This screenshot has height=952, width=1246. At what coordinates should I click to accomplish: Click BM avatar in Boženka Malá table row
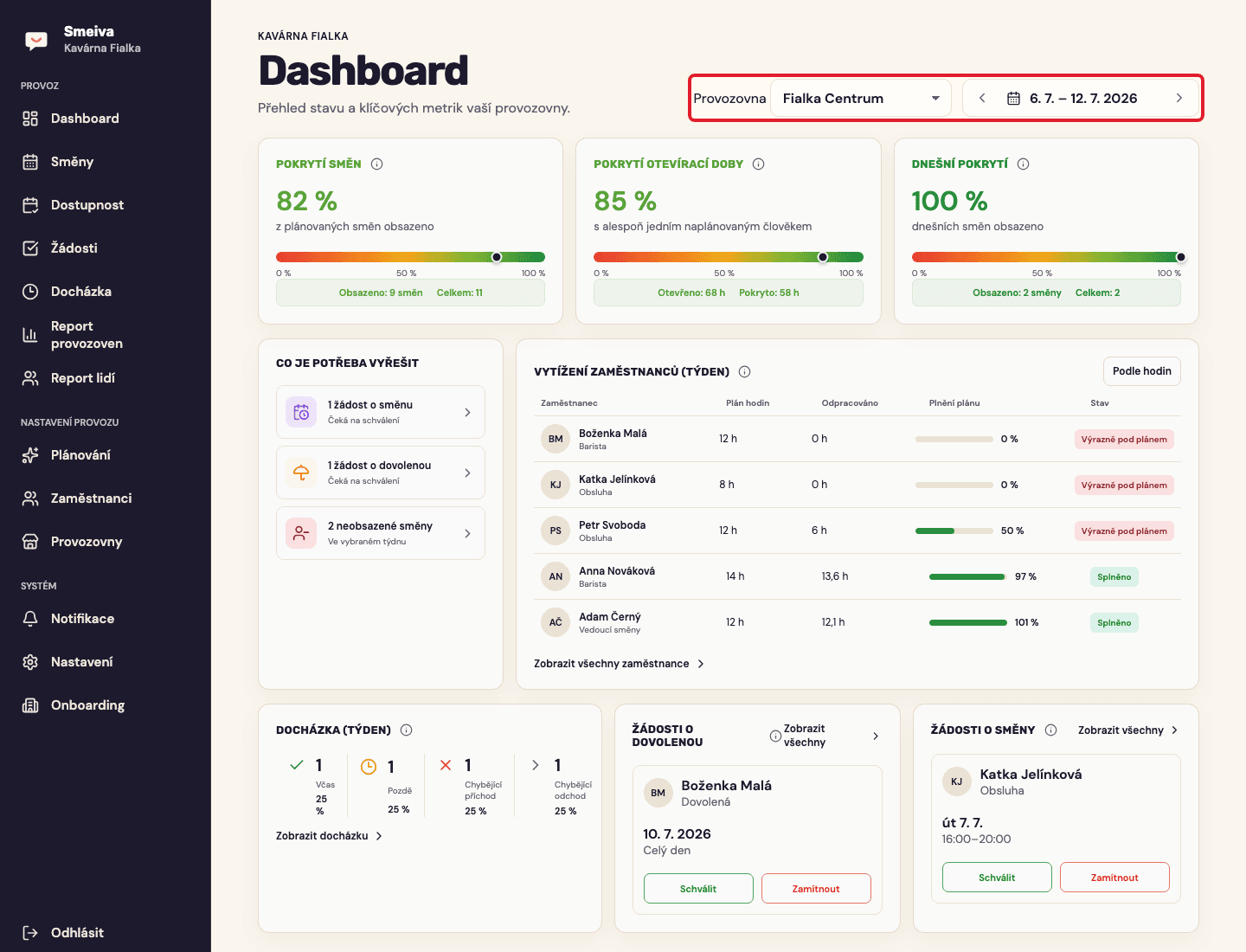tap(556, 439)
